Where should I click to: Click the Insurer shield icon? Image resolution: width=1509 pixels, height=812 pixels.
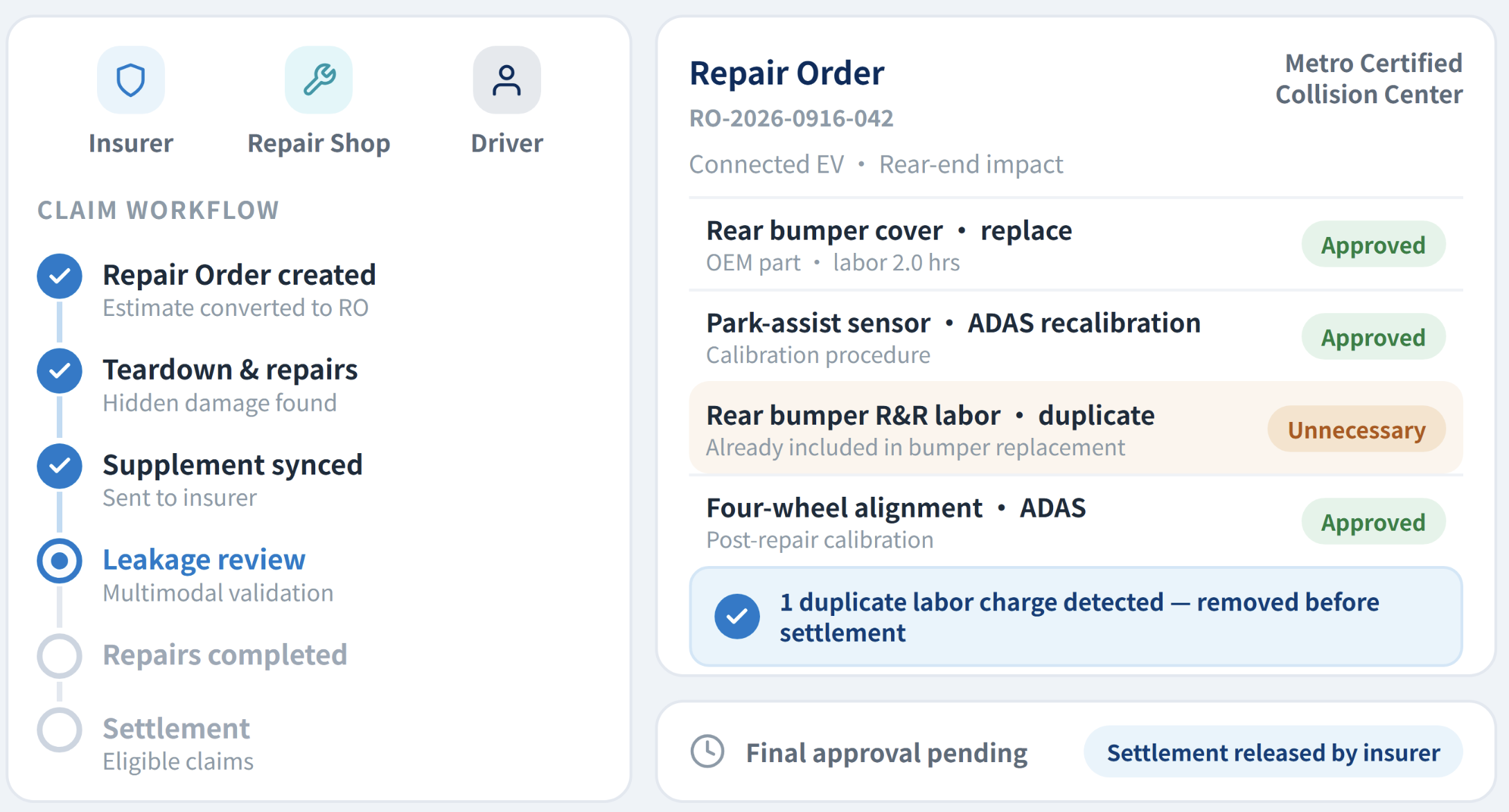[131, 80]
